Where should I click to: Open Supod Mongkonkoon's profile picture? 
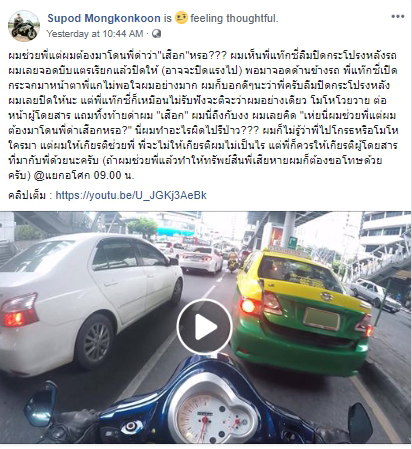coord(24,26)
